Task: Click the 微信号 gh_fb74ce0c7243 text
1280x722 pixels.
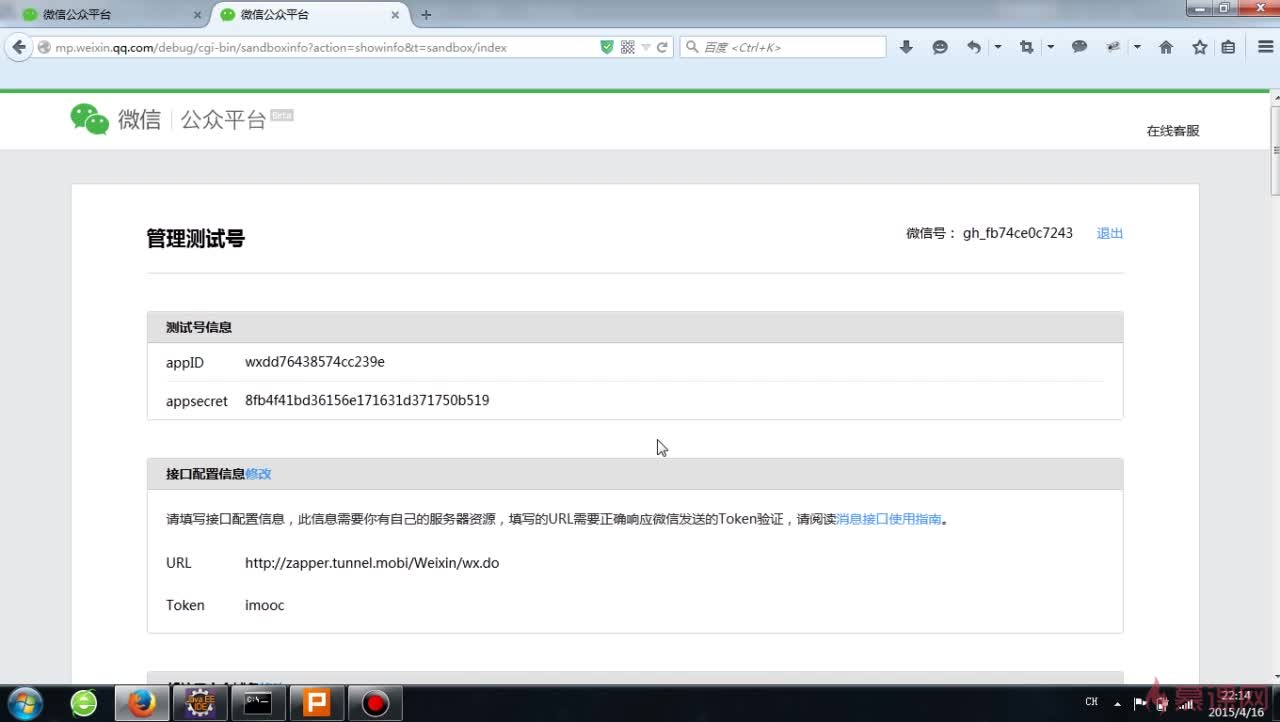Action: coord(989,233)
